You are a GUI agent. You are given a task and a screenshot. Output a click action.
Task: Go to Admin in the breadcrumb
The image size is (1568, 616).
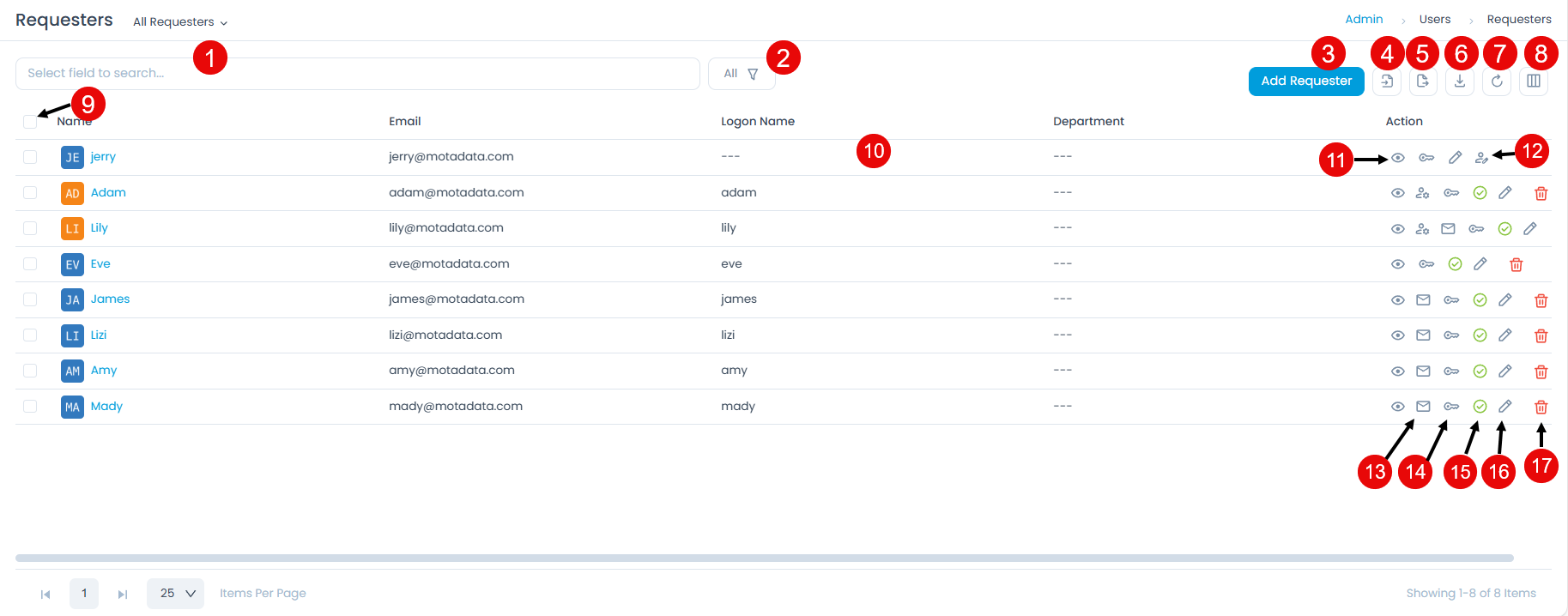coord(1364,20)
